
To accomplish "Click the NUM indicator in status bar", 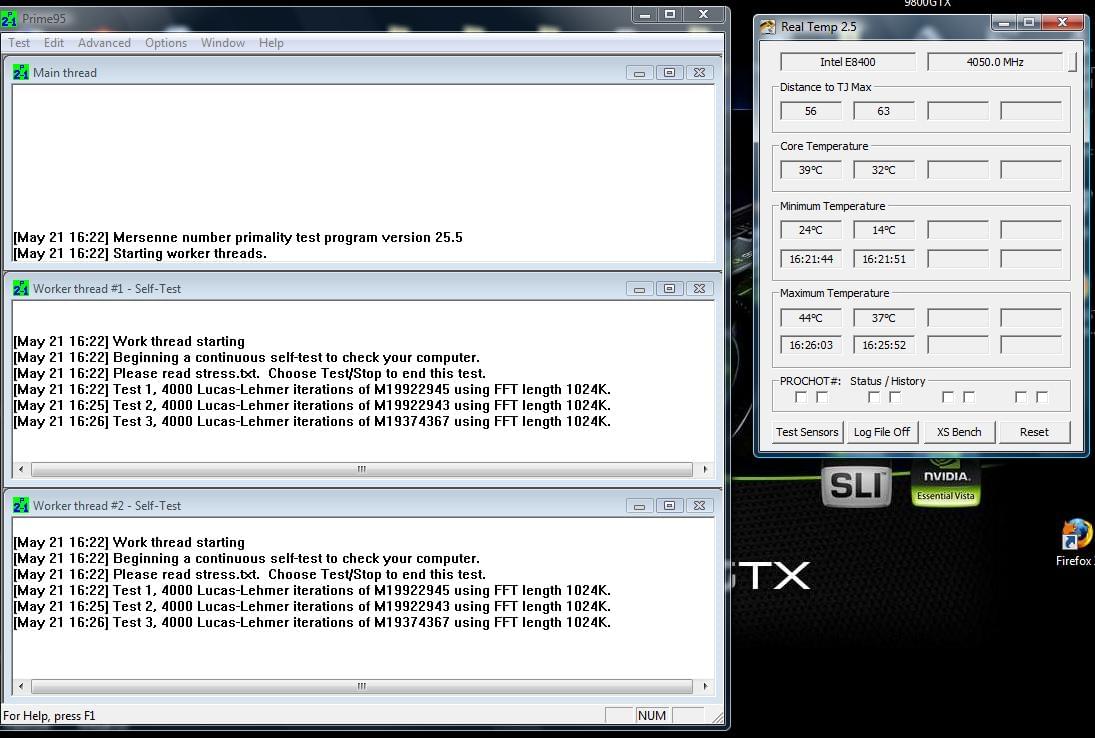I will tap(652, 716).
